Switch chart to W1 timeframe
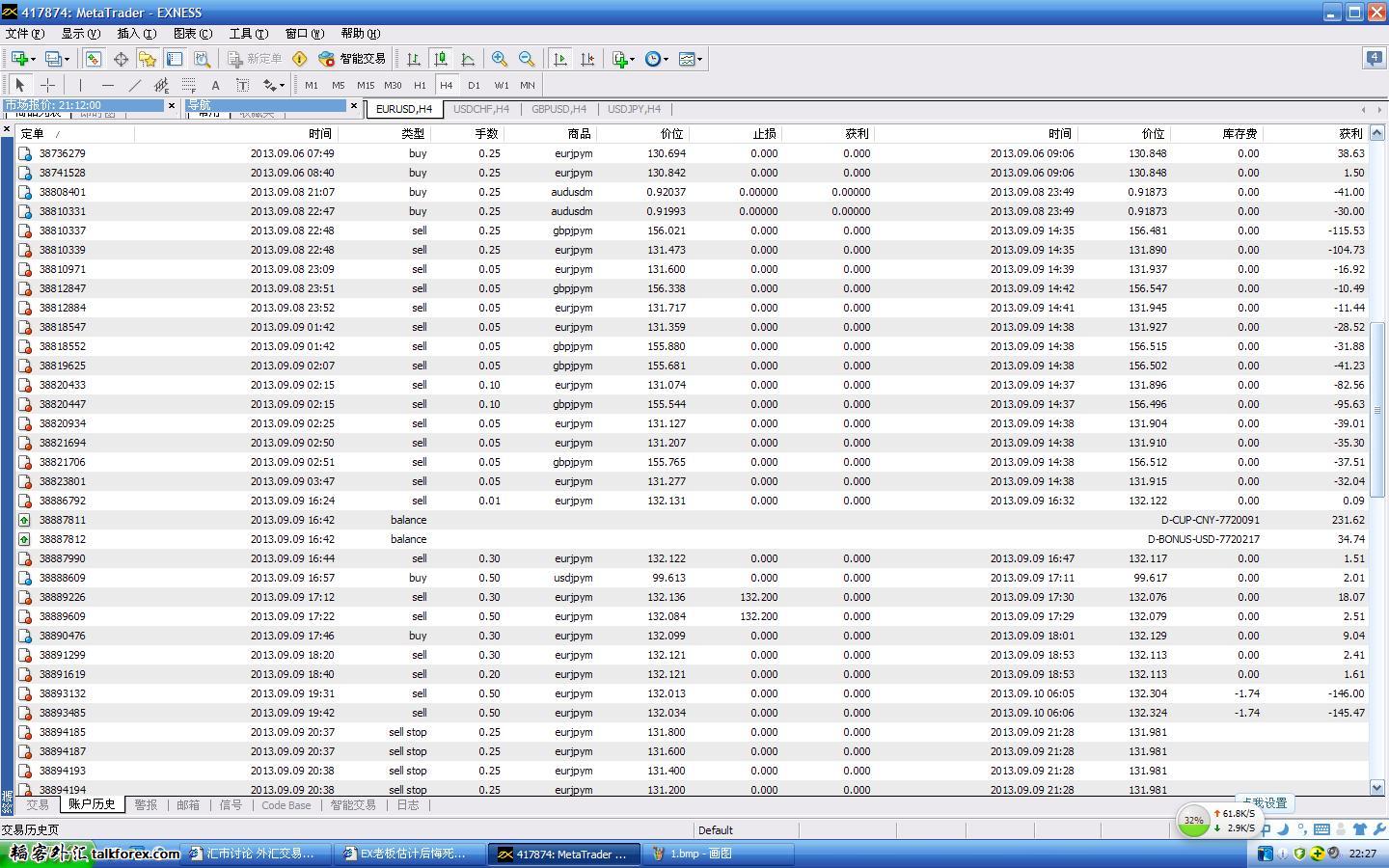This screenshot has width=1389, height=868. (x=501, y=85)
